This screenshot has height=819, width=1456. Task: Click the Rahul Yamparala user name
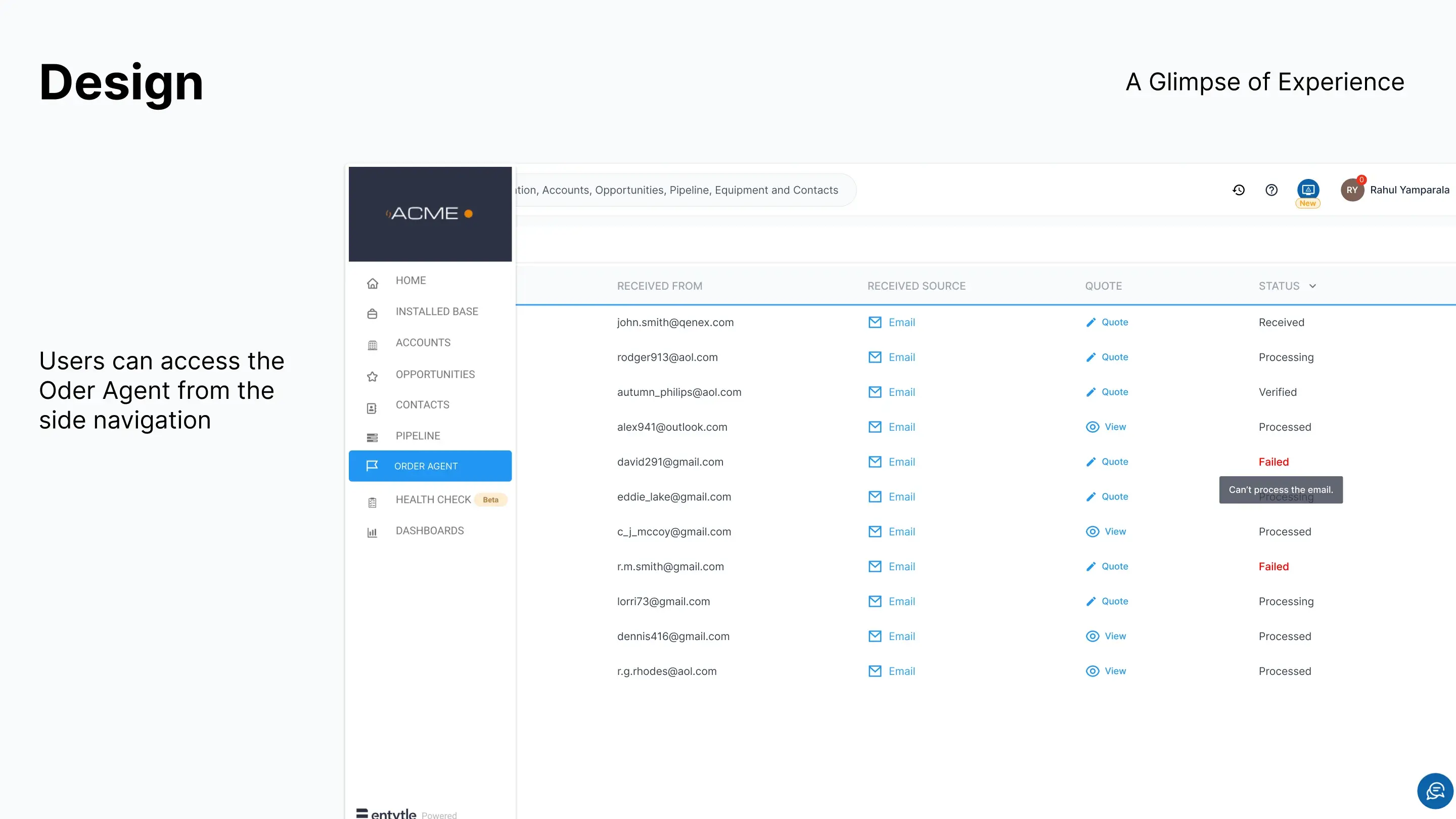pyautogui.click(x=1409, y=190)
